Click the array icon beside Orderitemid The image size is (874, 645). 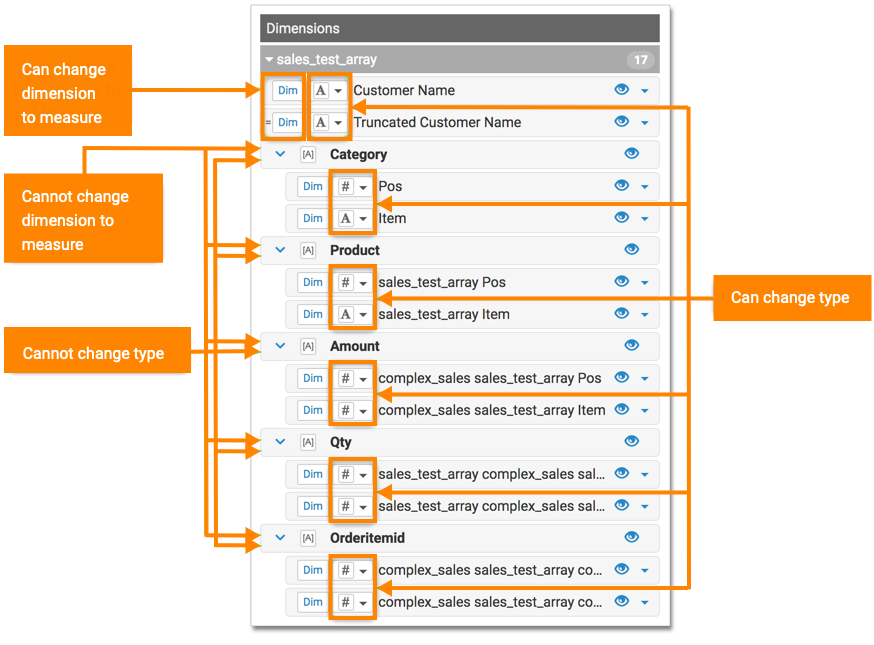[x=308, y=539]
